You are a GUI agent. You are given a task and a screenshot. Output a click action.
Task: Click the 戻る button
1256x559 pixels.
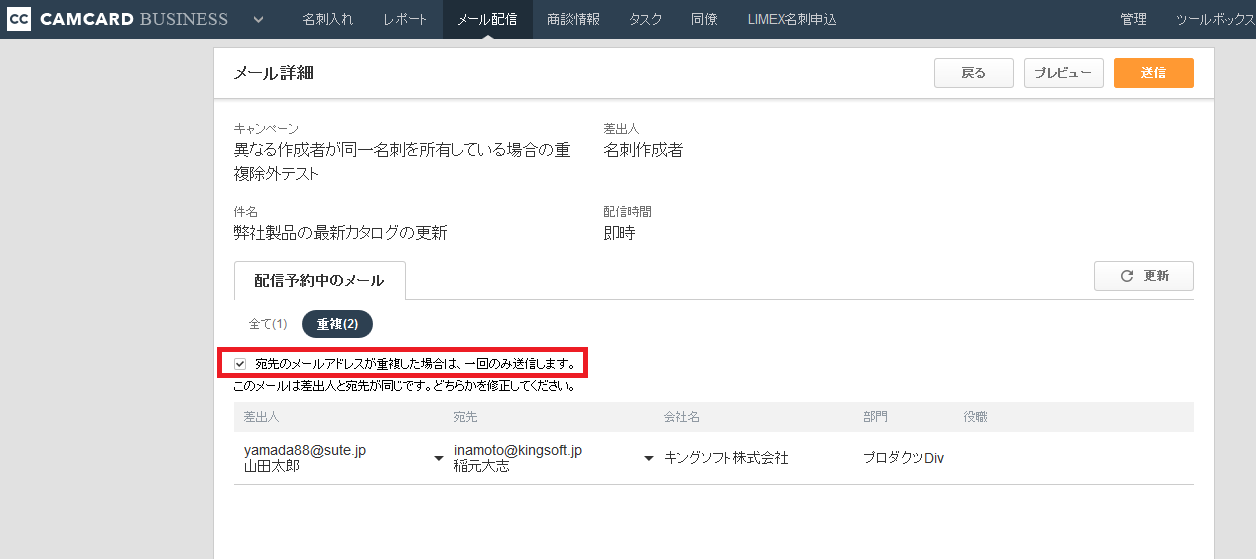click(x=974, y=73)
